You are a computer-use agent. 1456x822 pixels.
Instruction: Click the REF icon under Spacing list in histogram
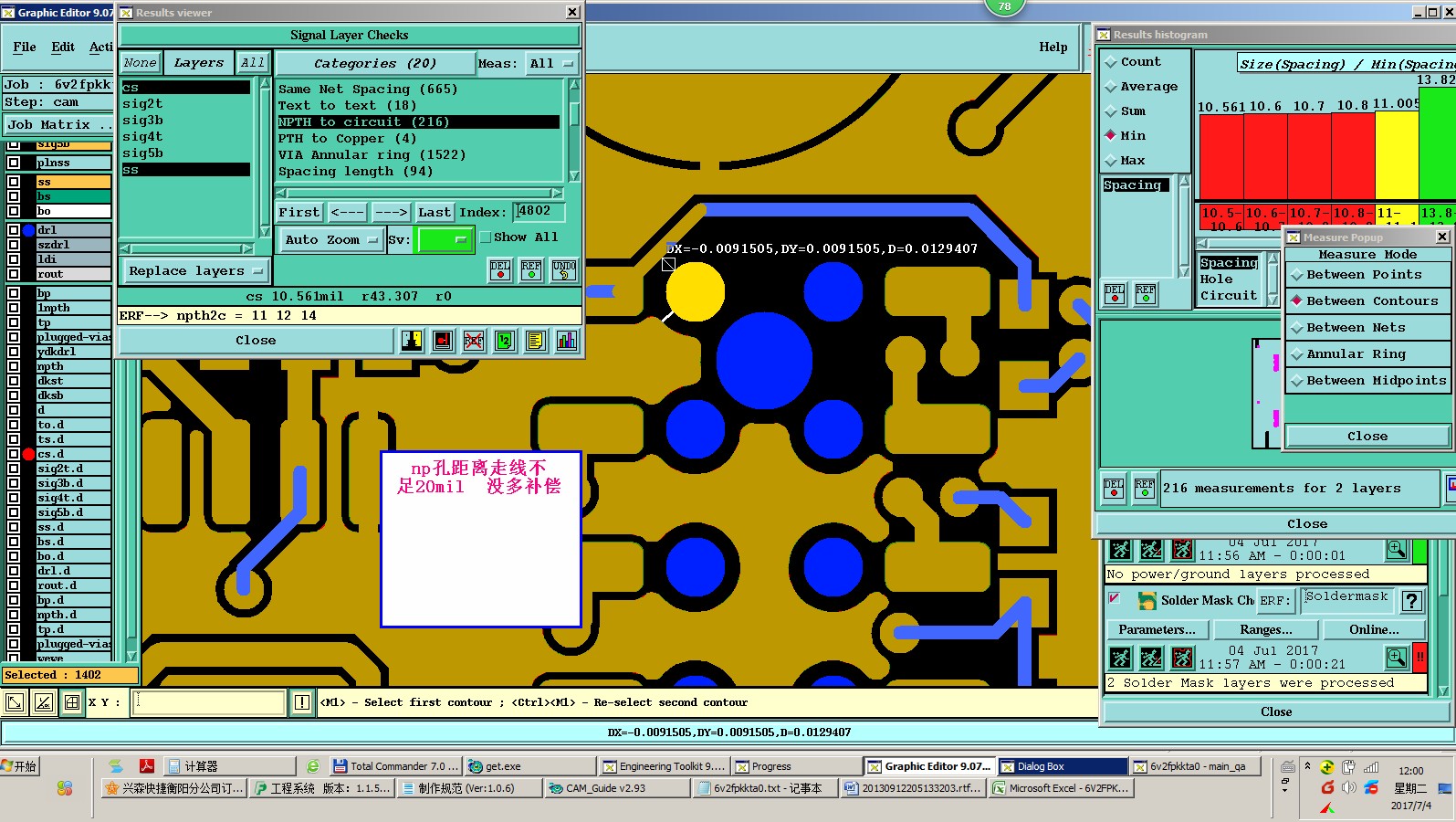(x=1146, y=293)
